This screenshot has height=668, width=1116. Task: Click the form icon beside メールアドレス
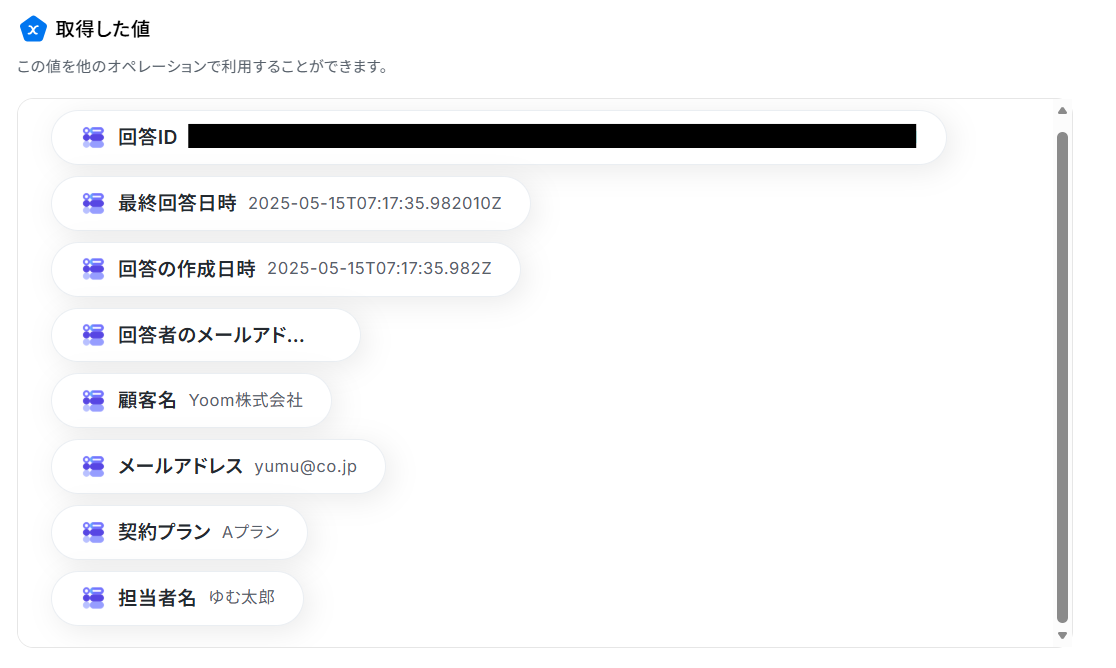coord(93,467)
